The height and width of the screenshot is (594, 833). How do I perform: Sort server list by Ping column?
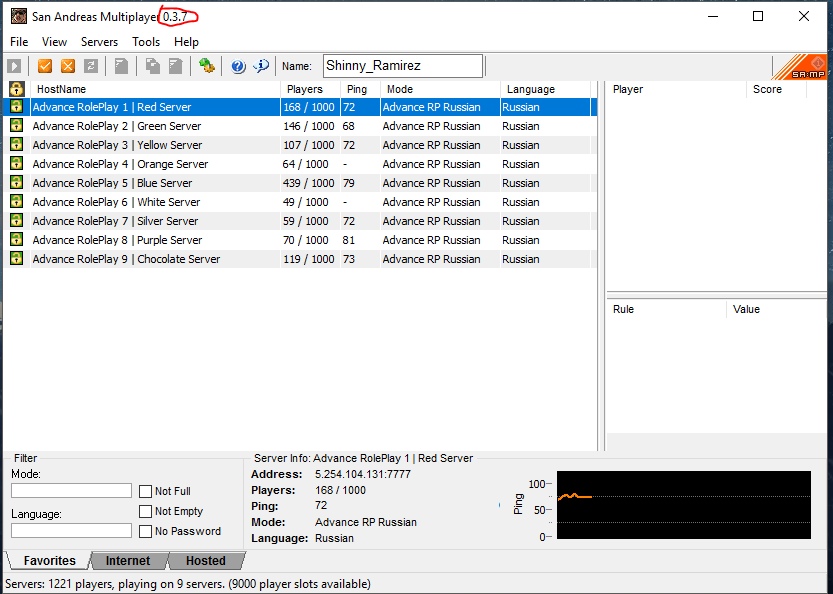[x=357, y=89]
